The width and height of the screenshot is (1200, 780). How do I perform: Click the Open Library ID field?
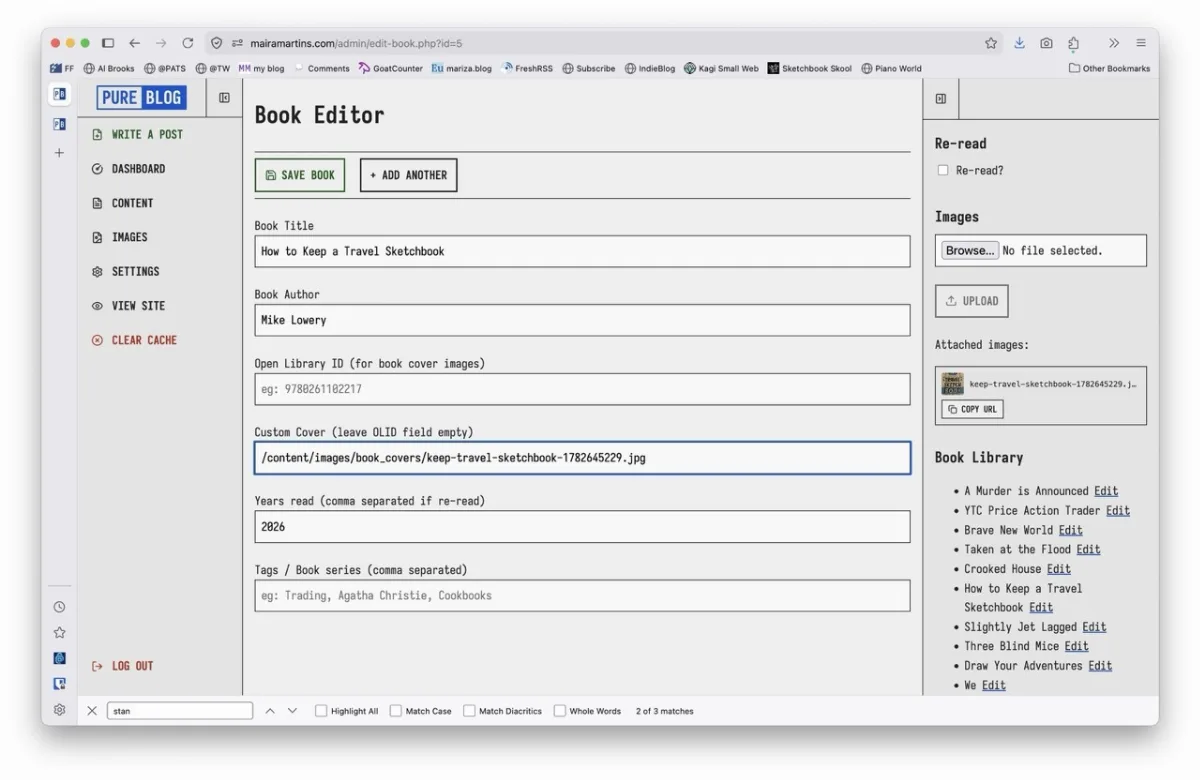coord(582,389)
